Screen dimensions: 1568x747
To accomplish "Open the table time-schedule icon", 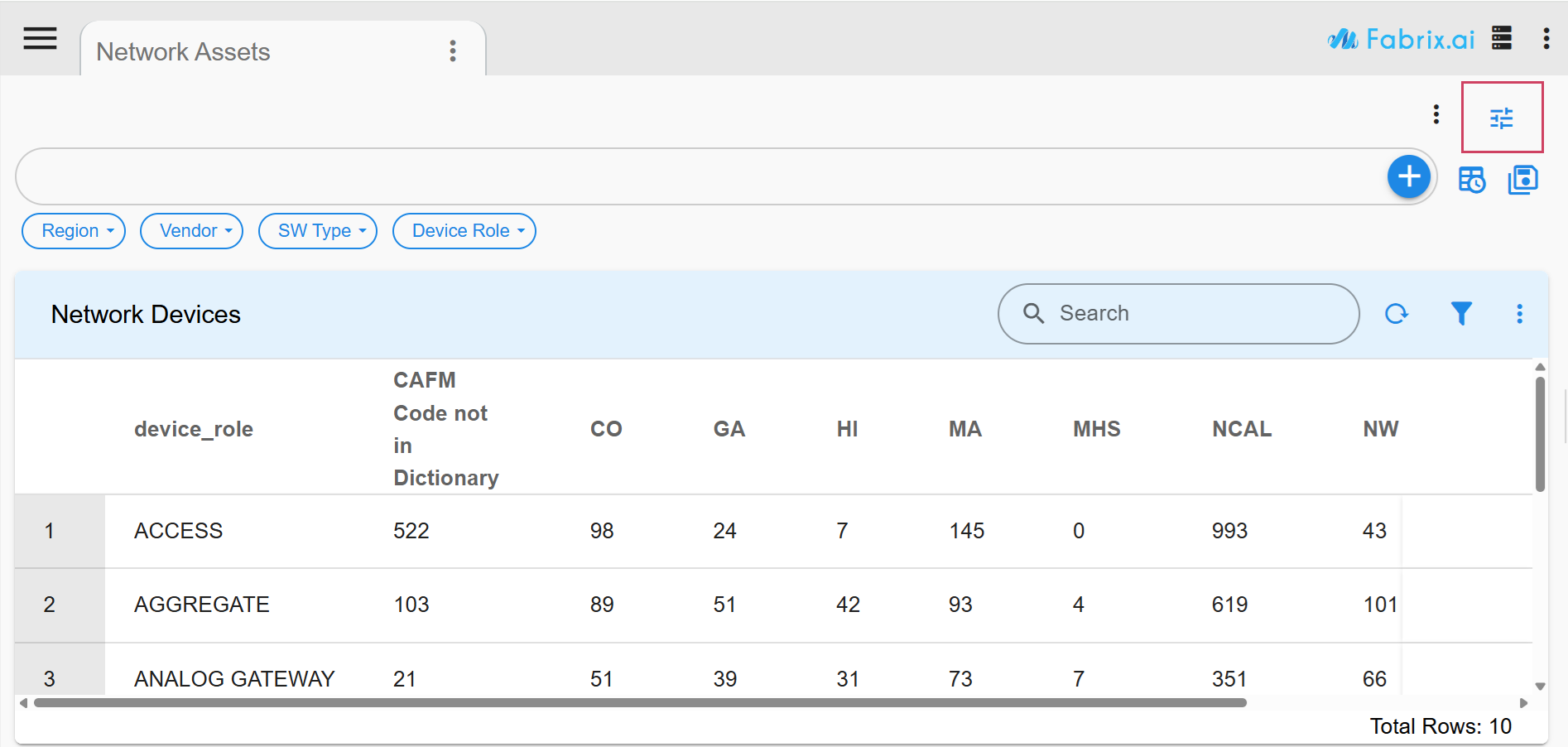I will tap(1471, 180).
